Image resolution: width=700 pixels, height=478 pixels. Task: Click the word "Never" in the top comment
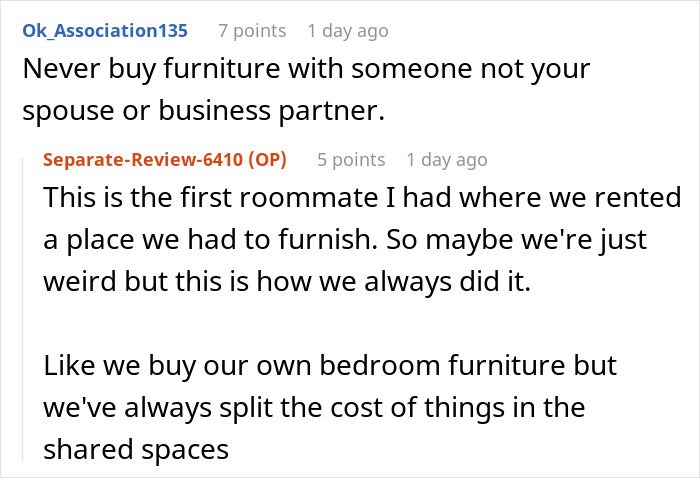tap(54, 71)
